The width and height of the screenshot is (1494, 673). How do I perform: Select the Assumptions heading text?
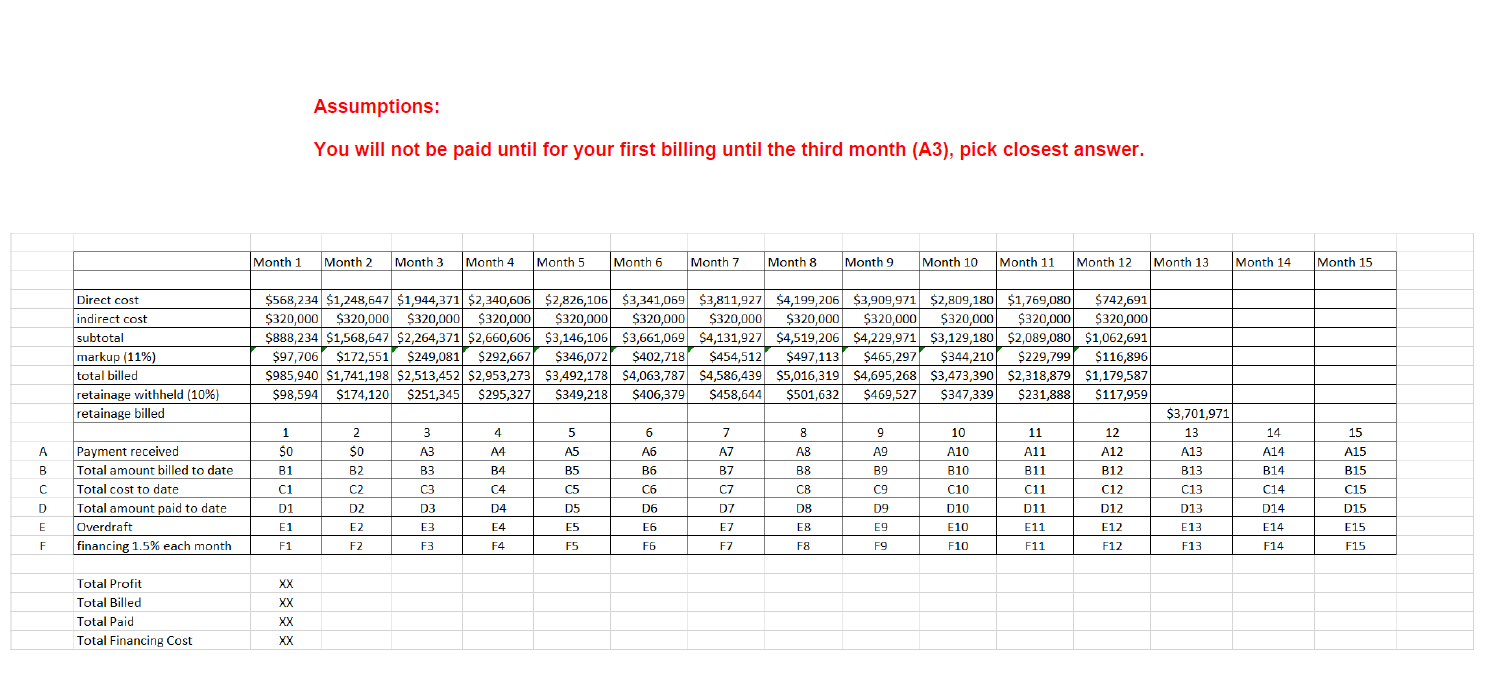click(x=375, y=106)
